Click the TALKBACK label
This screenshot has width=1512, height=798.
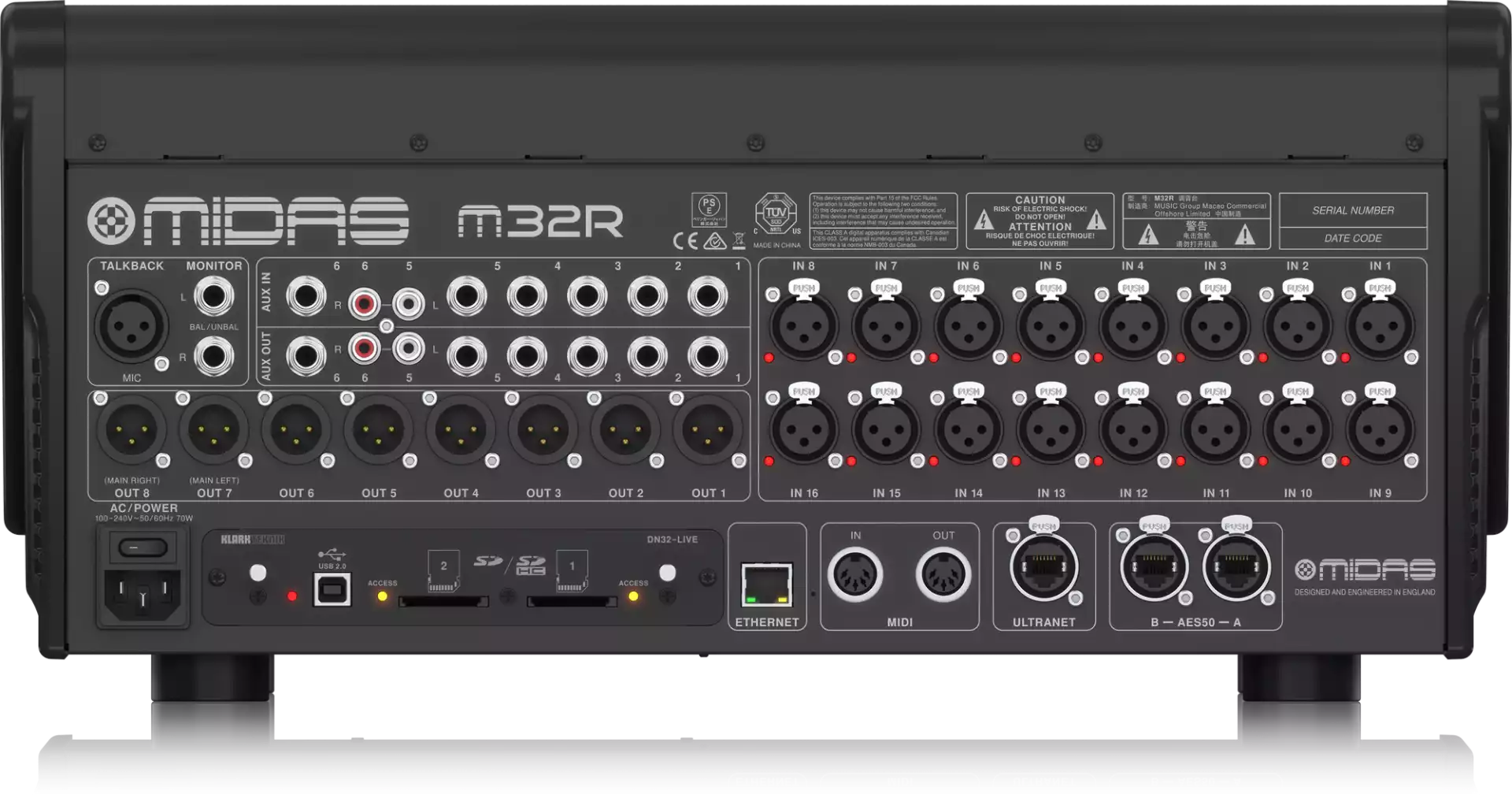tap(132, 266)
